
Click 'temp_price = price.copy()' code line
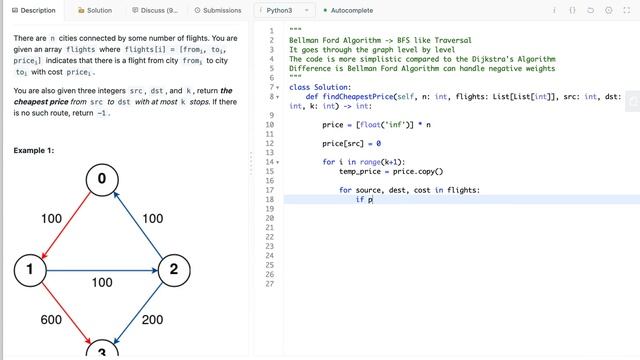click(391, 171)
